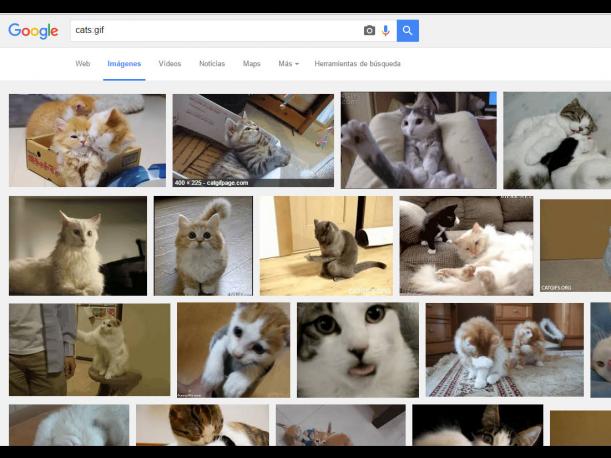Screen dimensions: 611x458
Task: Click the blue search magnifier button
Action: pos(408,30)
